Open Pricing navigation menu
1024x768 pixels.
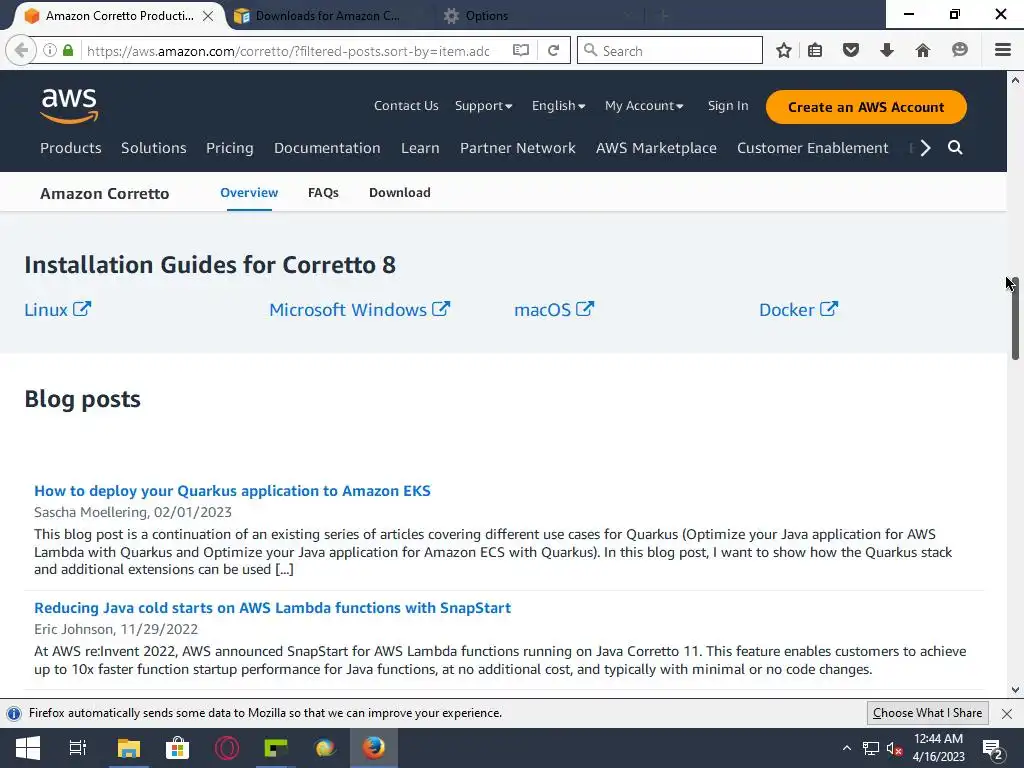coord(229,148)
